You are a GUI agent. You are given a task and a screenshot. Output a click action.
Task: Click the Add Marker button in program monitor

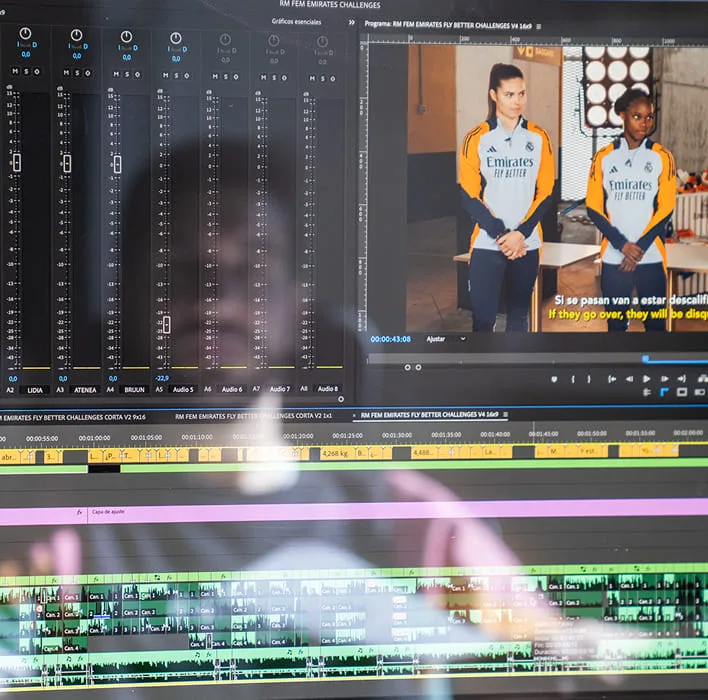pos(554,379)
